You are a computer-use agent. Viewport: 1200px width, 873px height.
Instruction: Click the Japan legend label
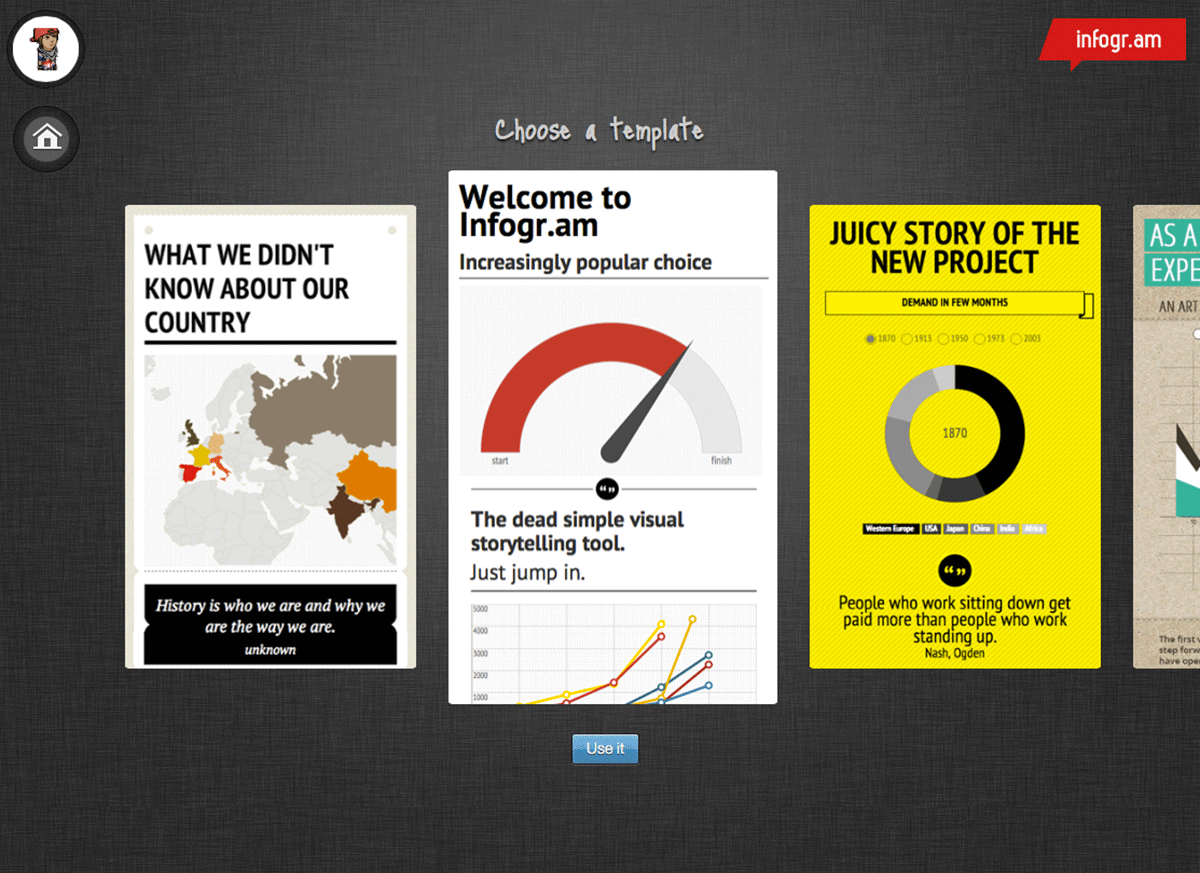(x=956, y=528)
